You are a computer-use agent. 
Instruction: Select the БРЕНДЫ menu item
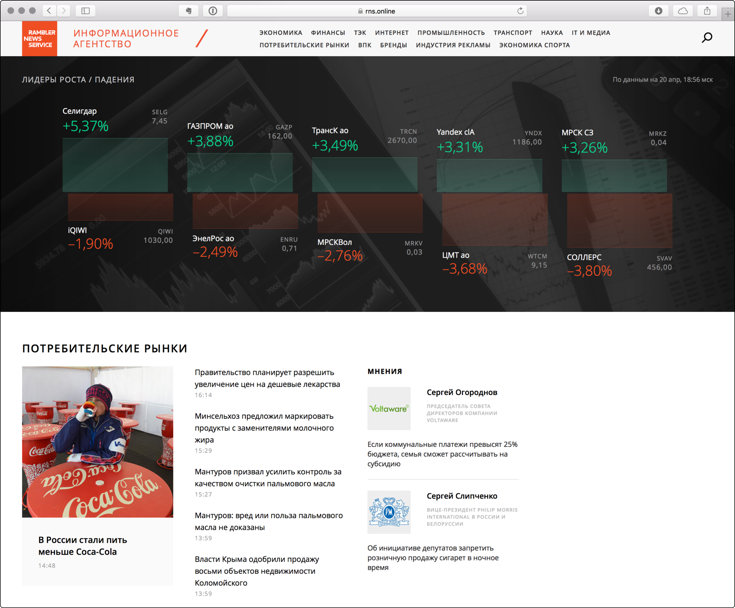393,45
